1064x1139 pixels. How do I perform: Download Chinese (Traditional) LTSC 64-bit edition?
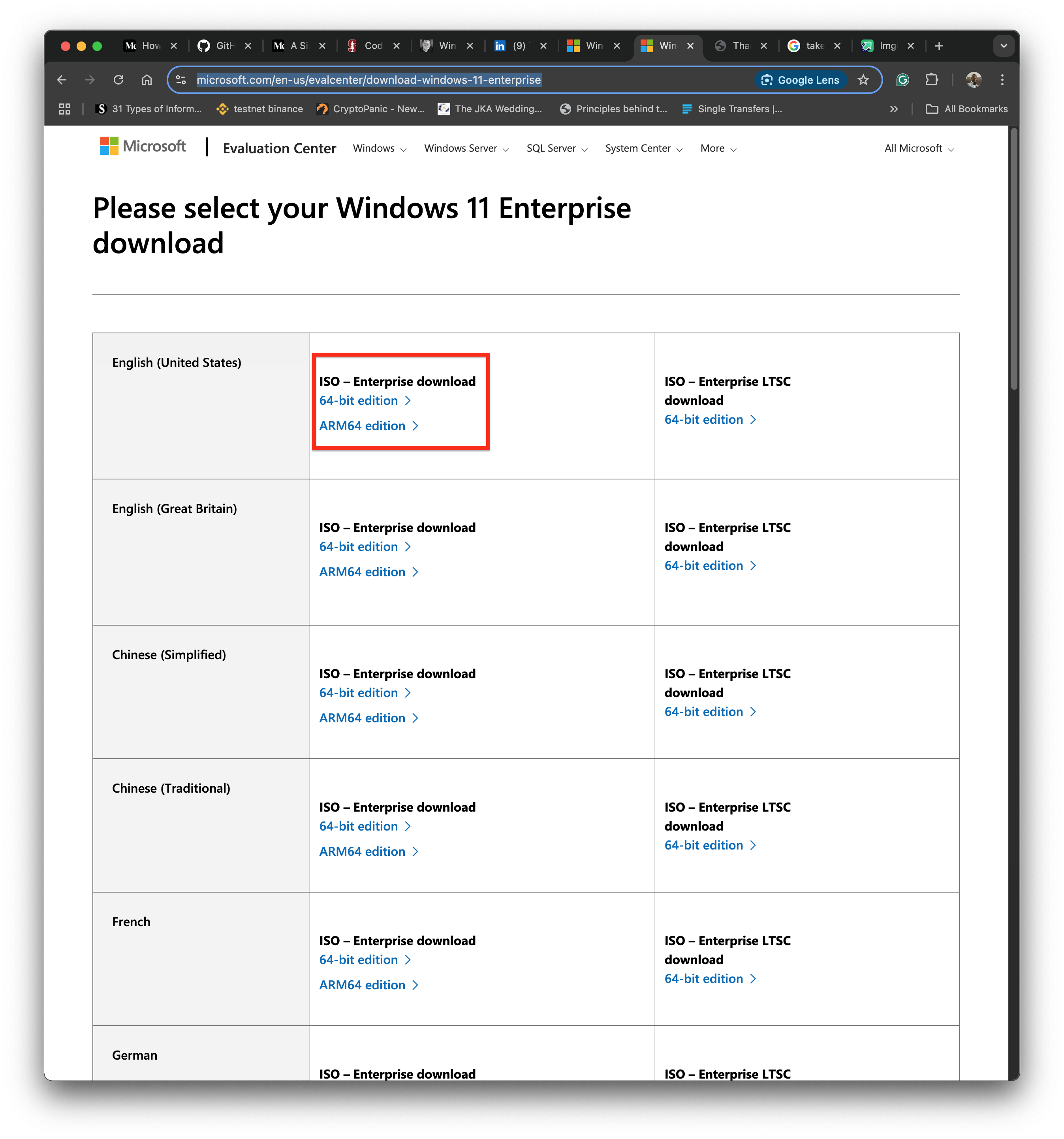coord(711,845)
